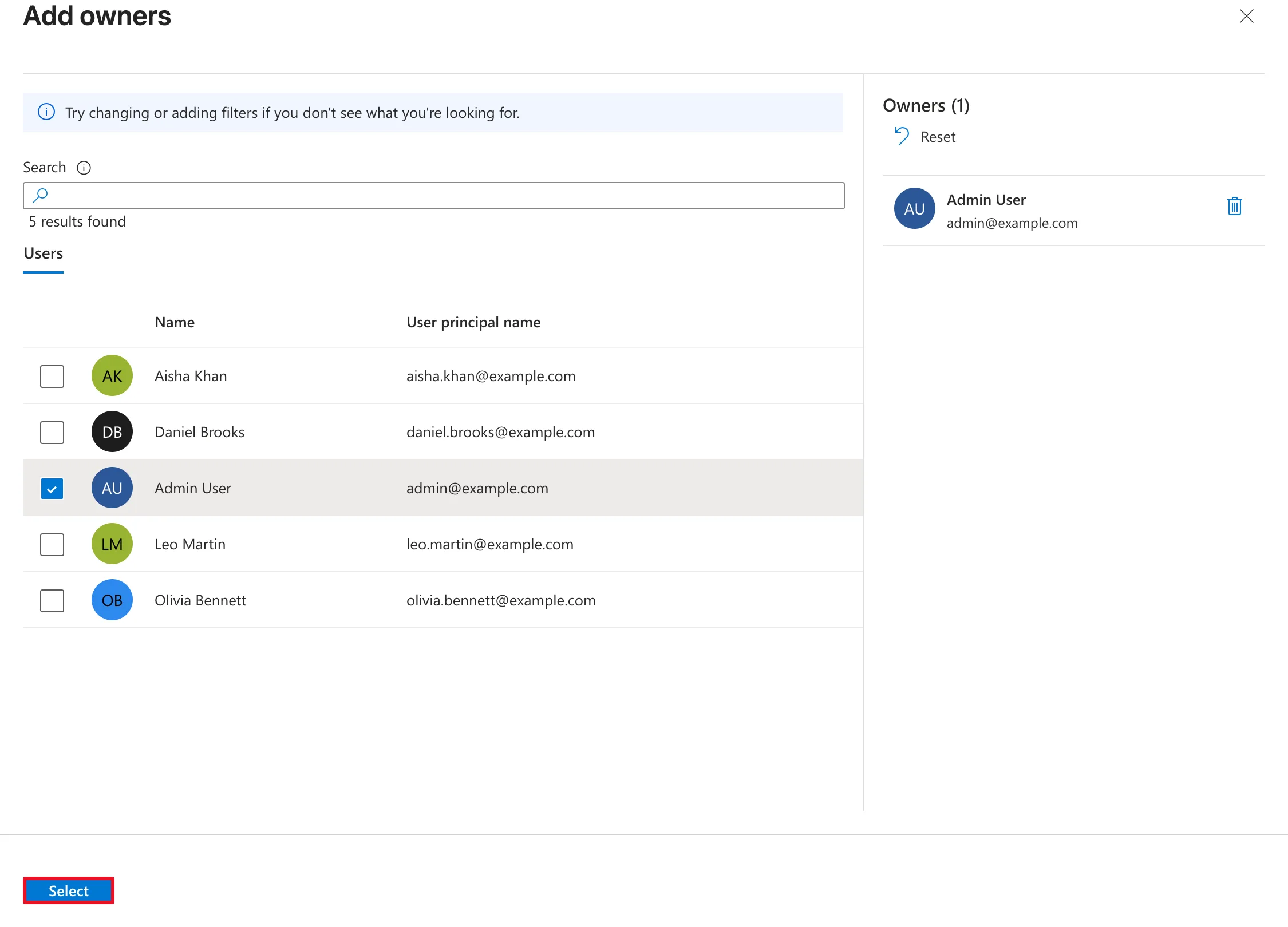Image resolution: width=1288 pixels, height=927 pixels.
Task: Click the AU avatar in users table row
Action: coord(112,488)
